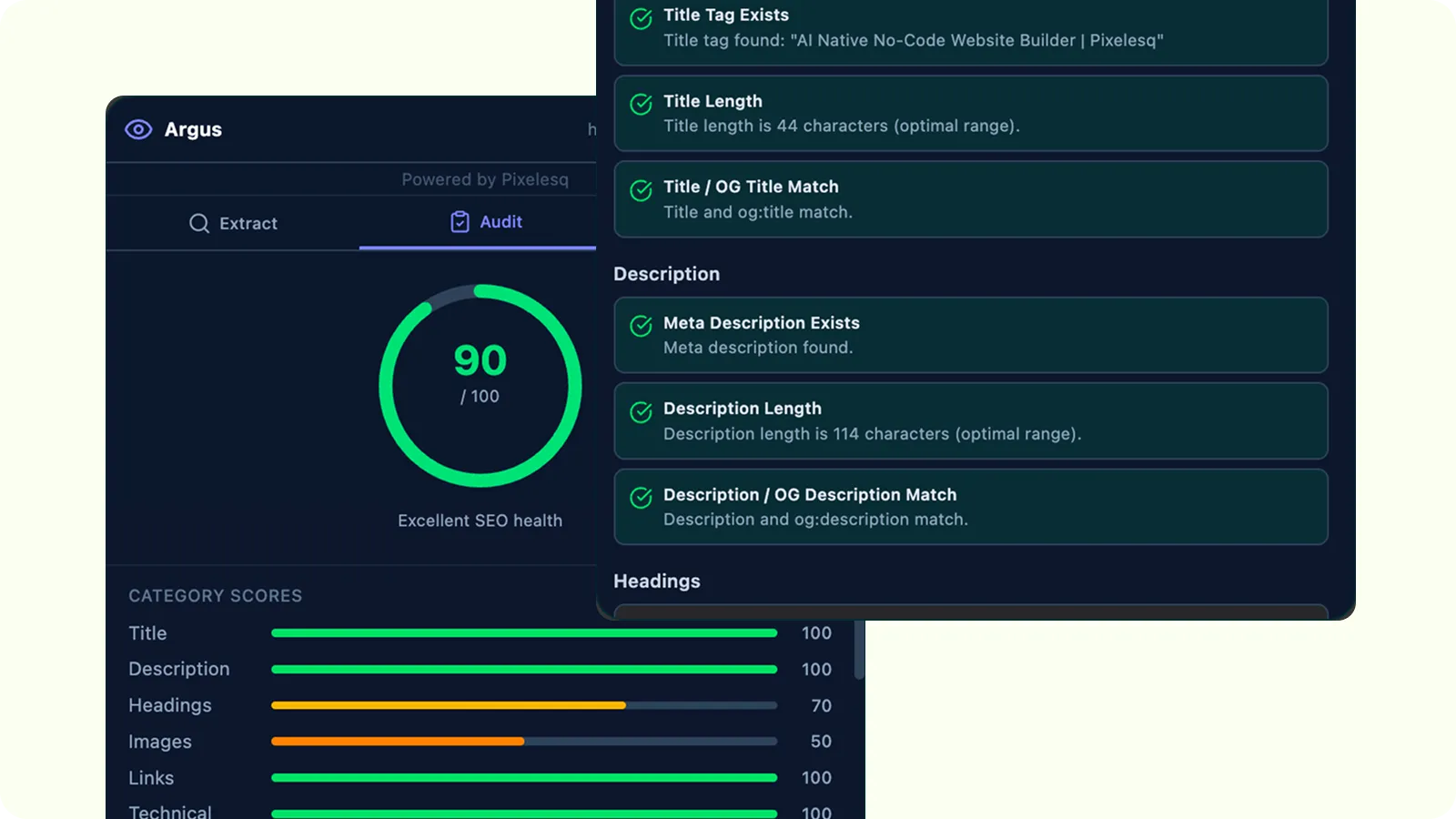Viewport: 1456px width, 819px height.
Task: Click the Argus title to go home
Action: (x=193, y=129)
